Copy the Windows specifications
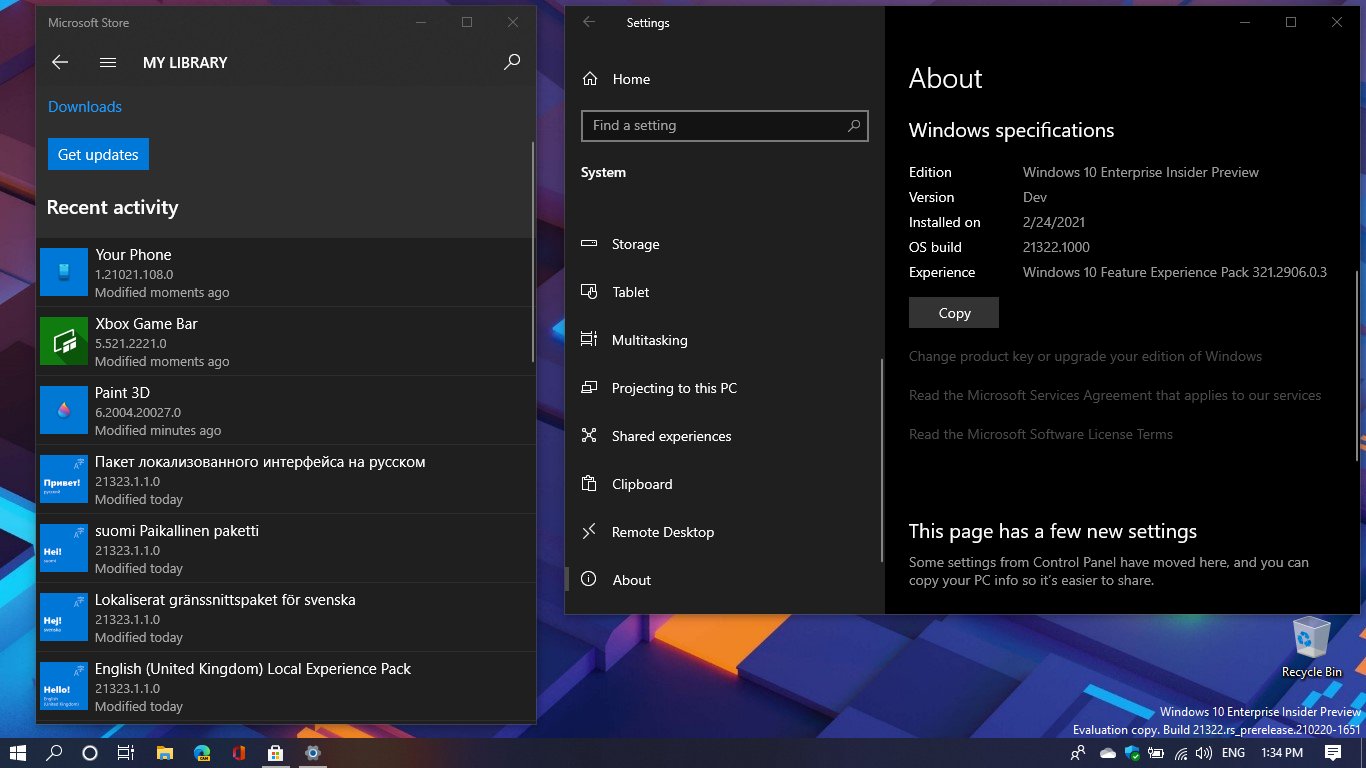Image resolution: width=1366 pixels, height=768 pixels. click(954, 313)
